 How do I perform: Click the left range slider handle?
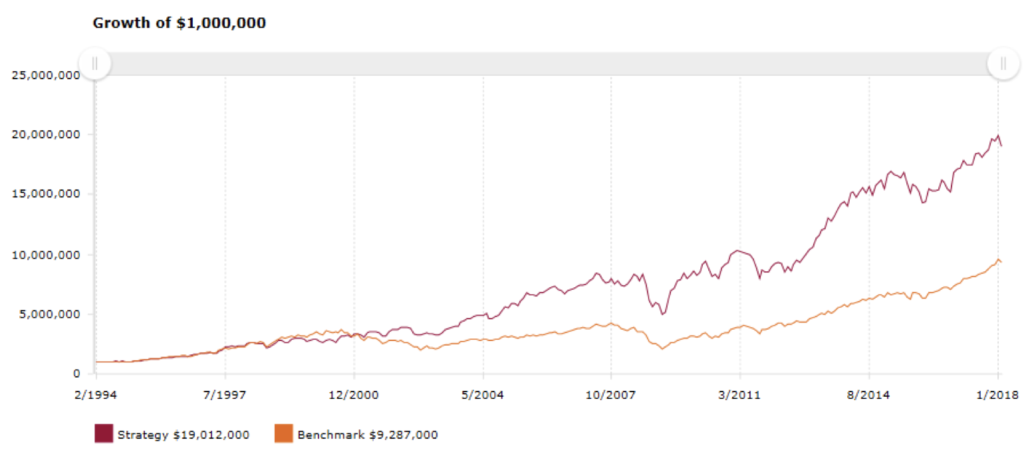pos(95,63)
